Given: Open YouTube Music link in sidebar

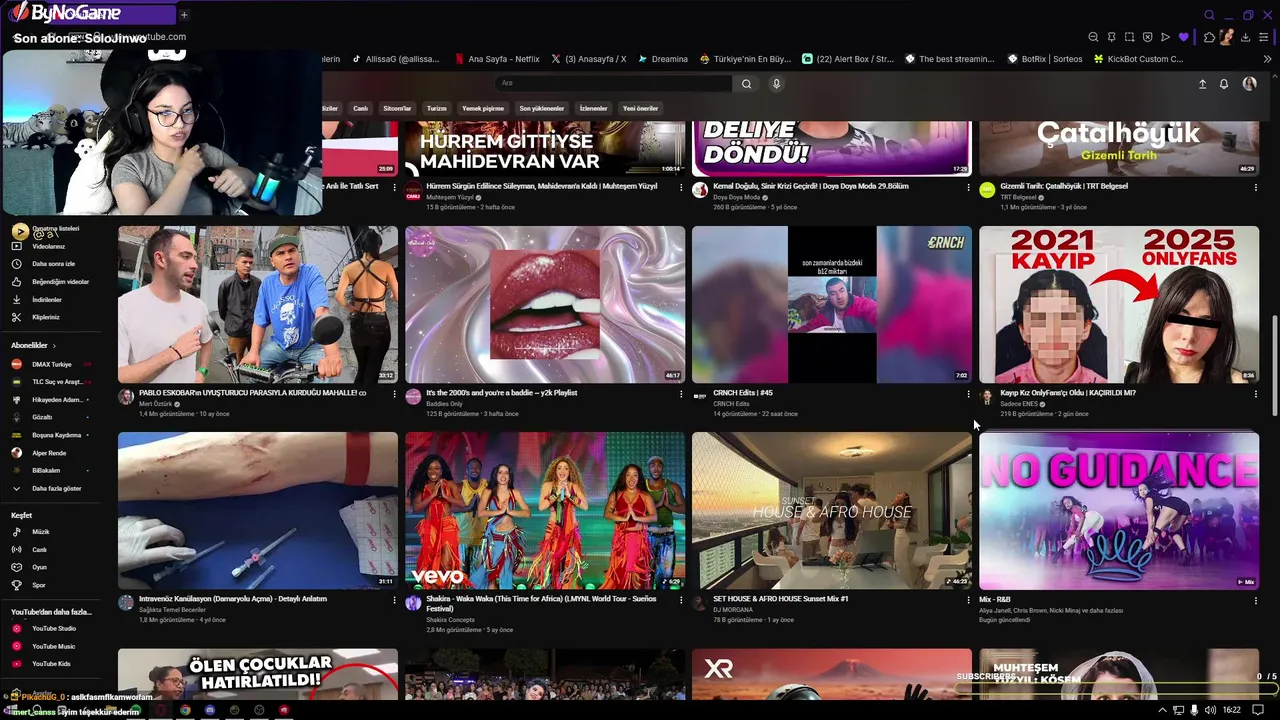Looking at the screenshot, I should point(53,646).
